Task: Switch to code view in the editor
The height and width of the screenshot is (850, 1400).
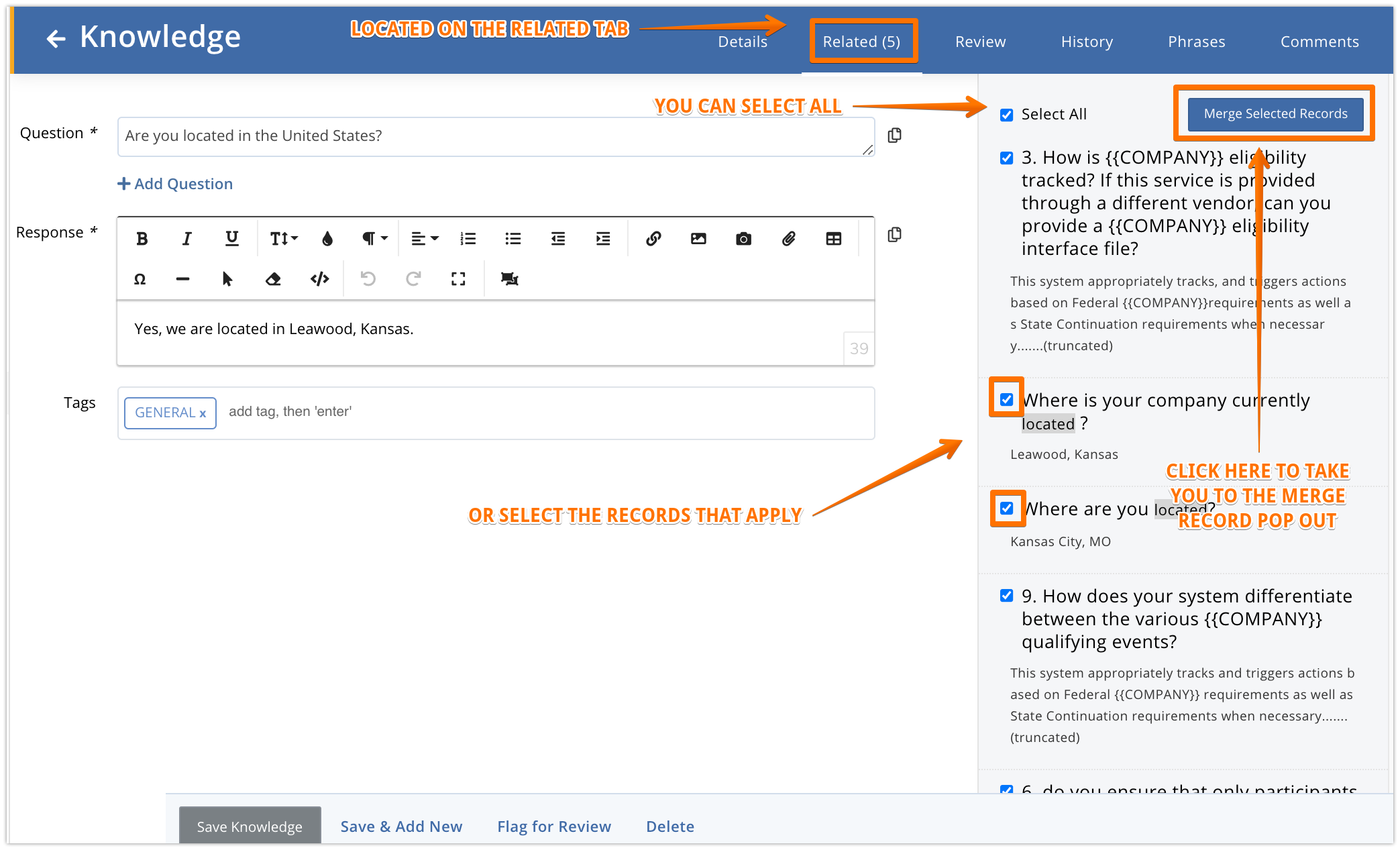Action: pos(320,279)
